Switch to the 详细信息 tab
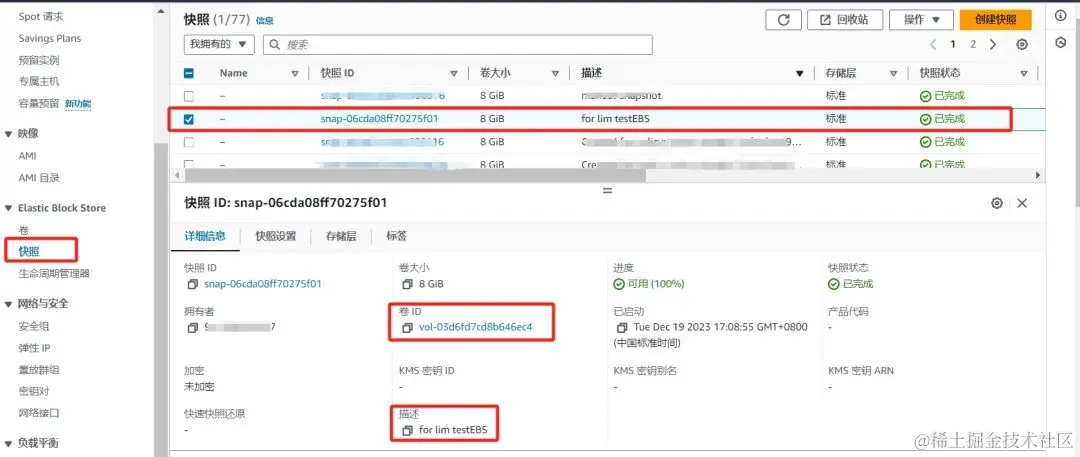This screenshot has width=1080, height=457. (x=205, y=236)
